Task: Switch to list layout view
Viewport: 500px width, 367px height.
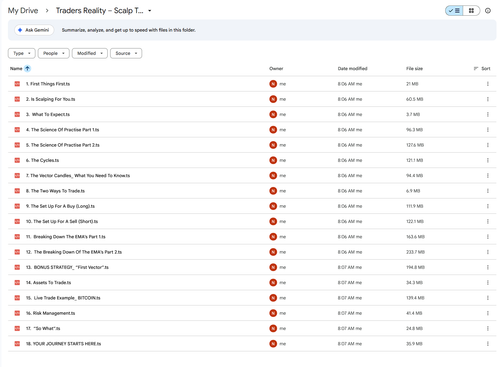Action: (455, 11)
